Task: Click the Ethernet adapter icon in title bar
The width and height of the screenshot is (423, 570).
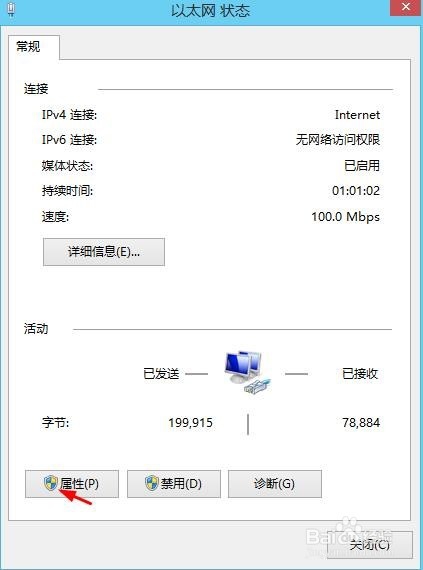Action: 12,9
